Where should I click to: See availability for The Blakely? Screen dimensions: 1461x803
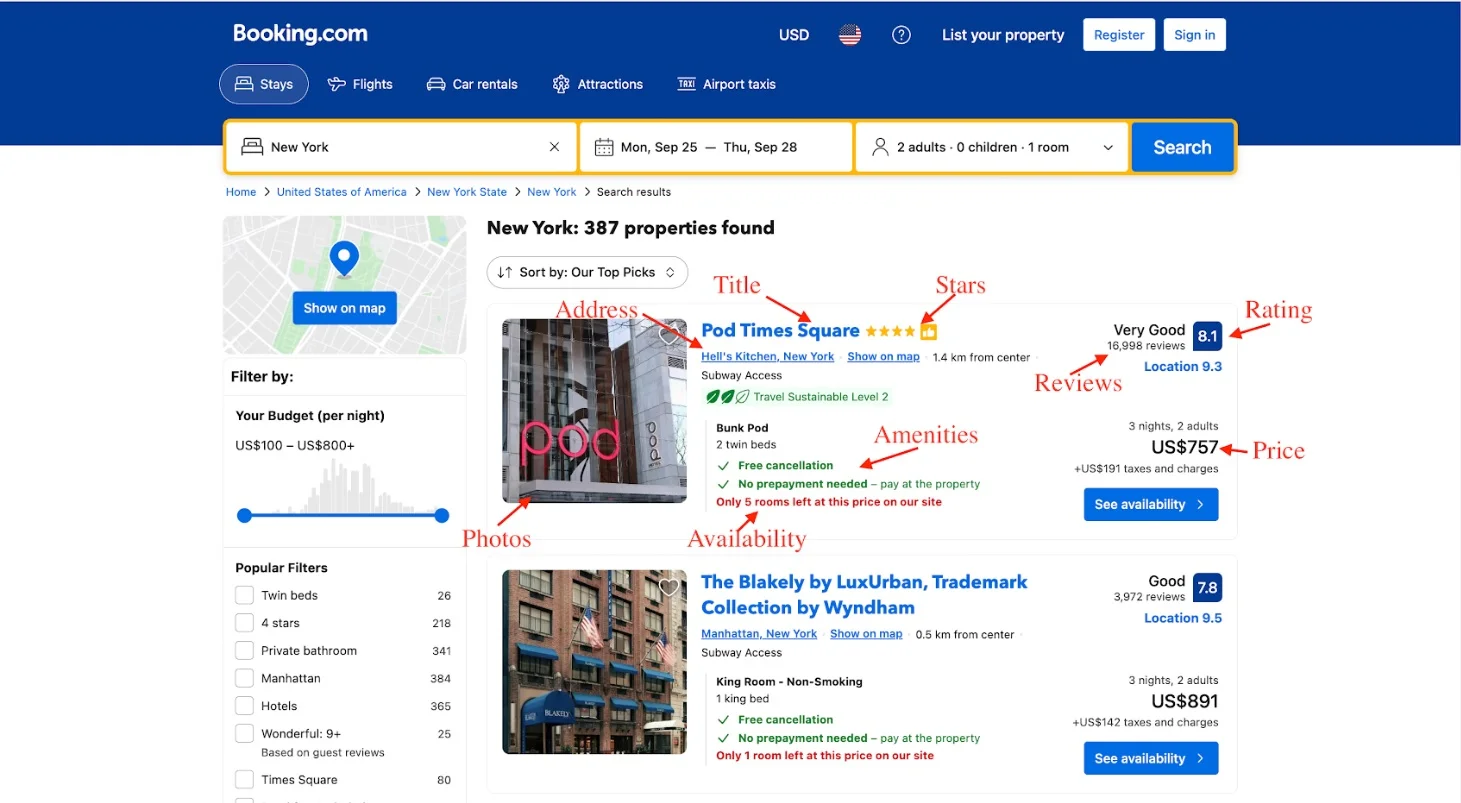pos(1151,758)
